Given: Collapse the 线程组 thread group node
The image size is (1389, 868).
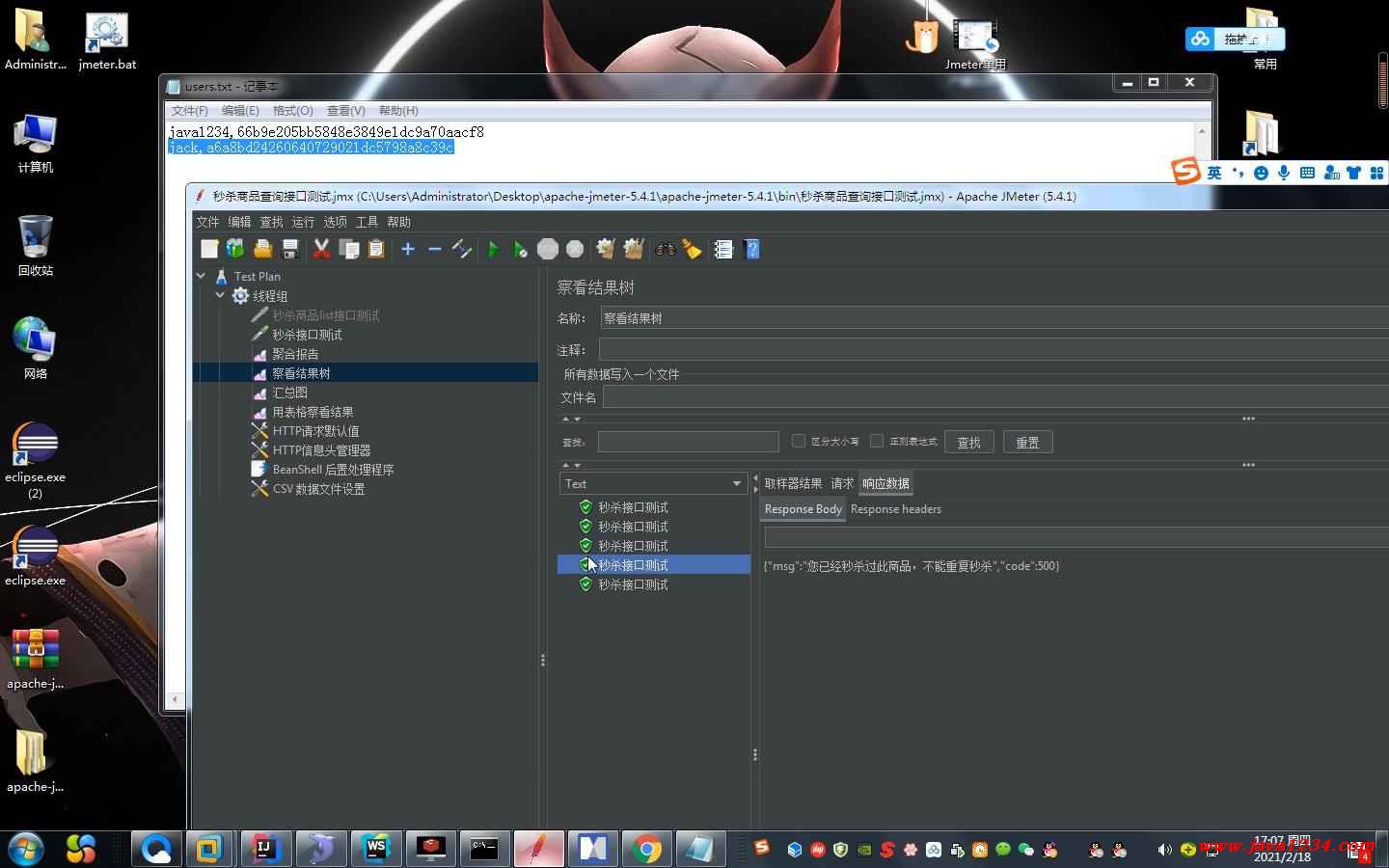Looking at the screenshot, I should 221,295.
